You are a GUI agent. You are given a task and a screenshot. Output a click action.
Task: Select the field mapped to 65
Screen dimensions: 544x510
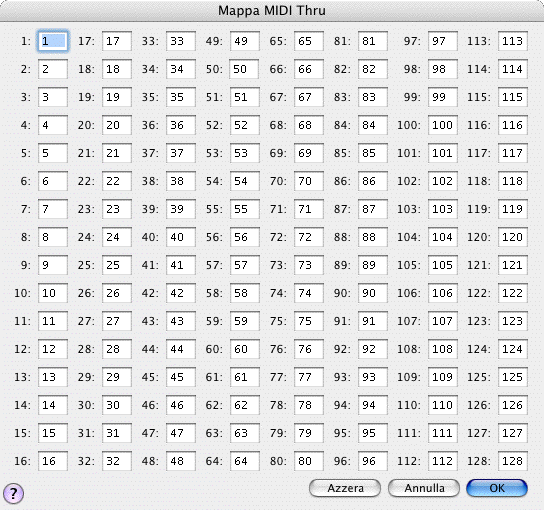click(x=309, y=41)
